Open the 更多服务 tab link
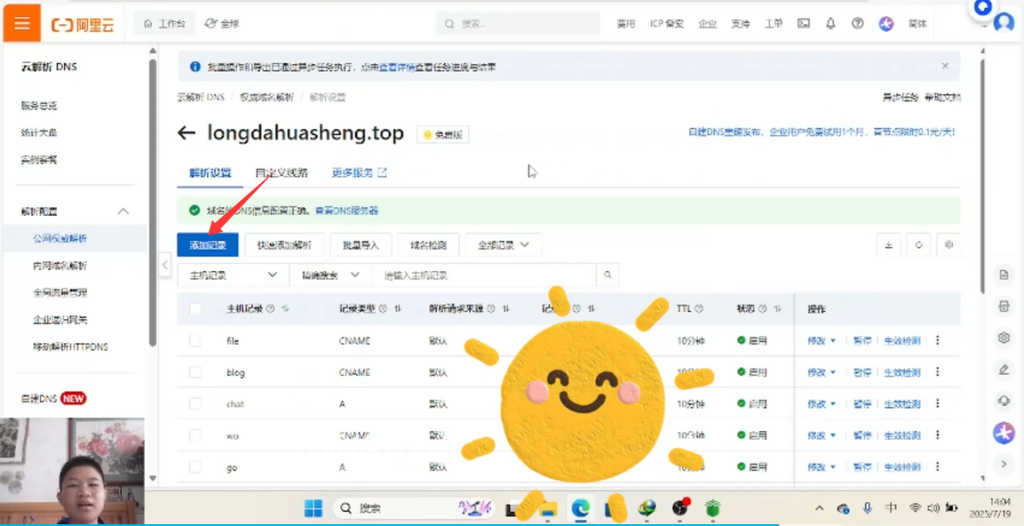The width and height of the screenshot is (1024, 526). click(x=359, y=173)
